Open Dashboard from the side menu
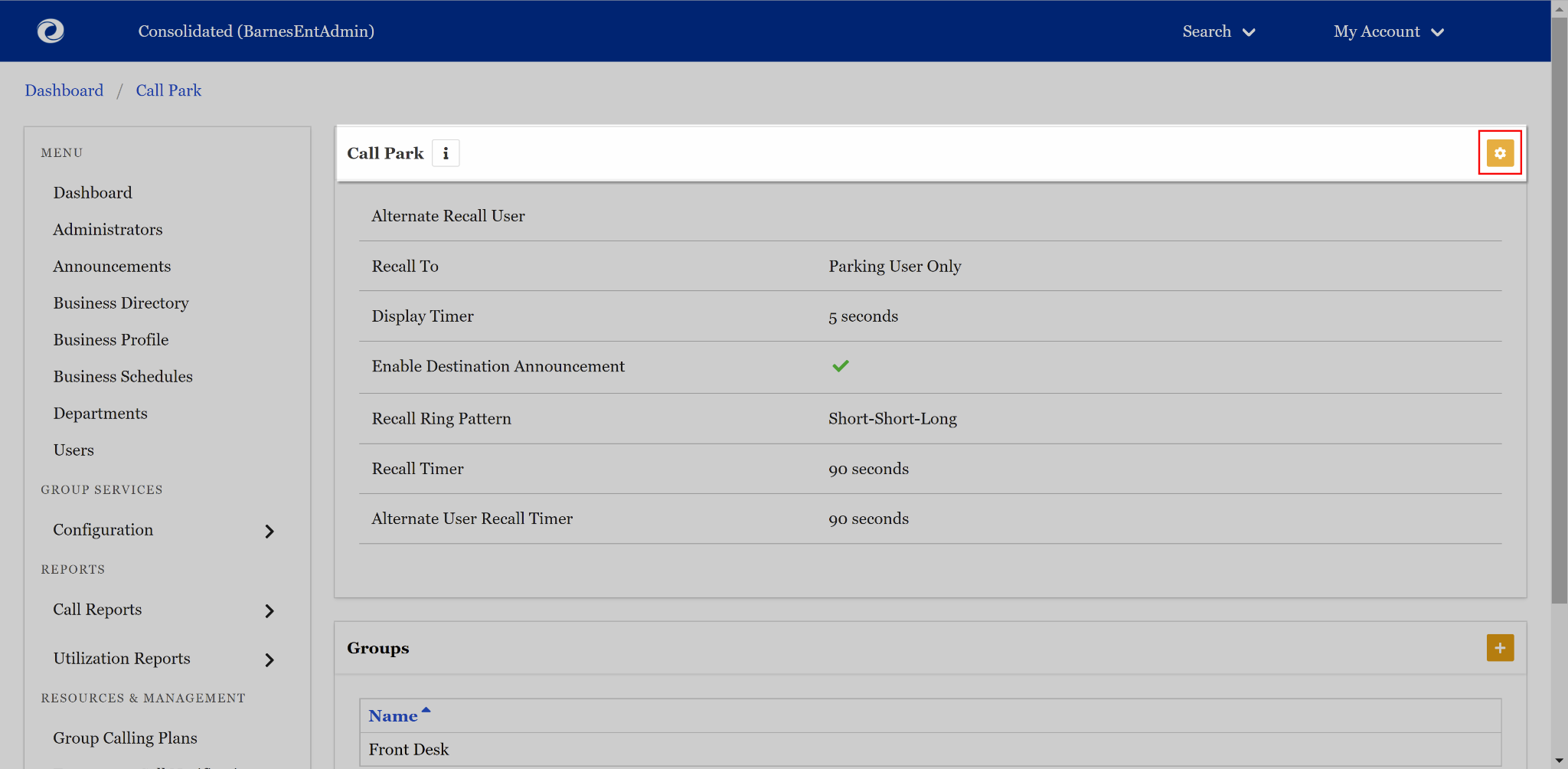1568x769 pixels. click(93, 193)
